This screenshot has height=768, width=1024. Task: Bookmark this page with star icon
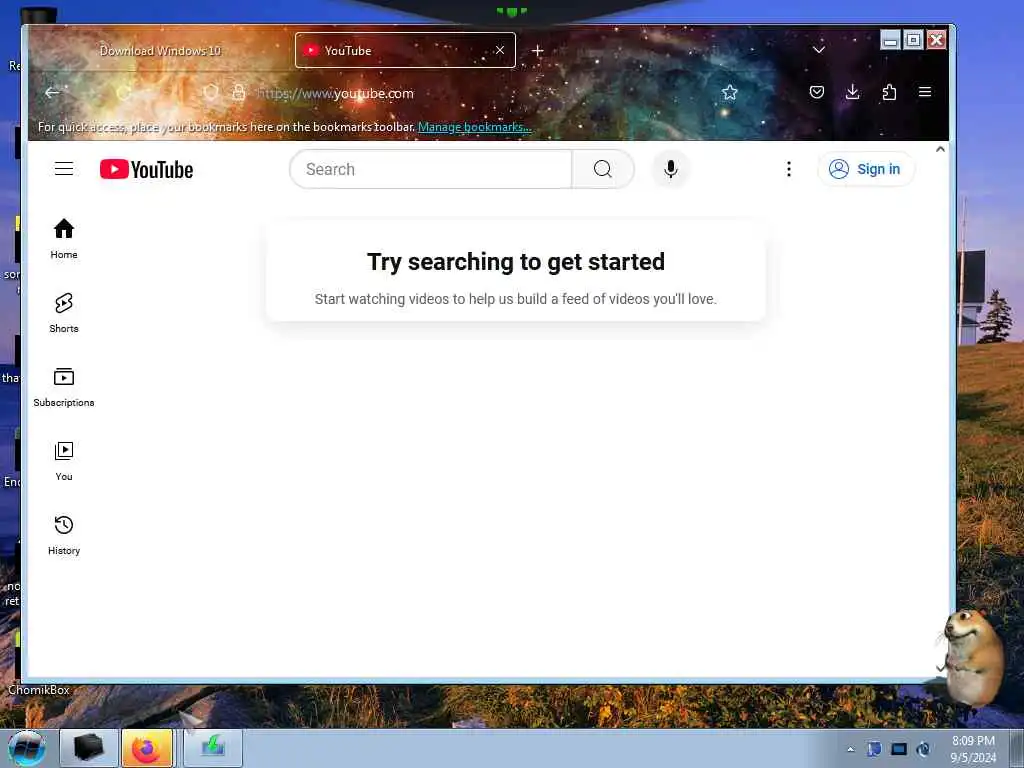pos(729,93)
